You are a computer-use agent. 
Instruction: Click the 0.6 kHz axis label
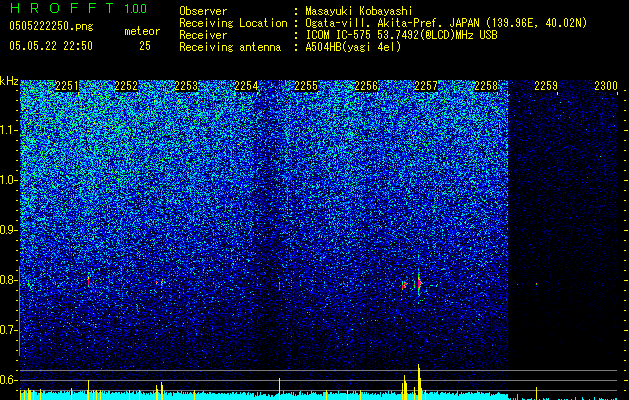point(9,380)
